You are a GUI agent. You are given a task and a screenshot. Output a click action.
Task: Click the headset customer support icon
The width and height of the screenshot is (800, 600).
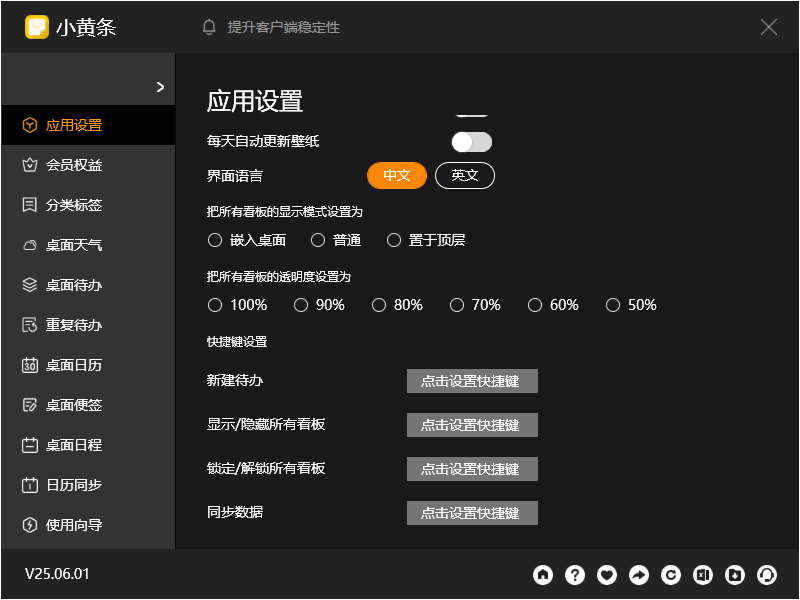767,575
